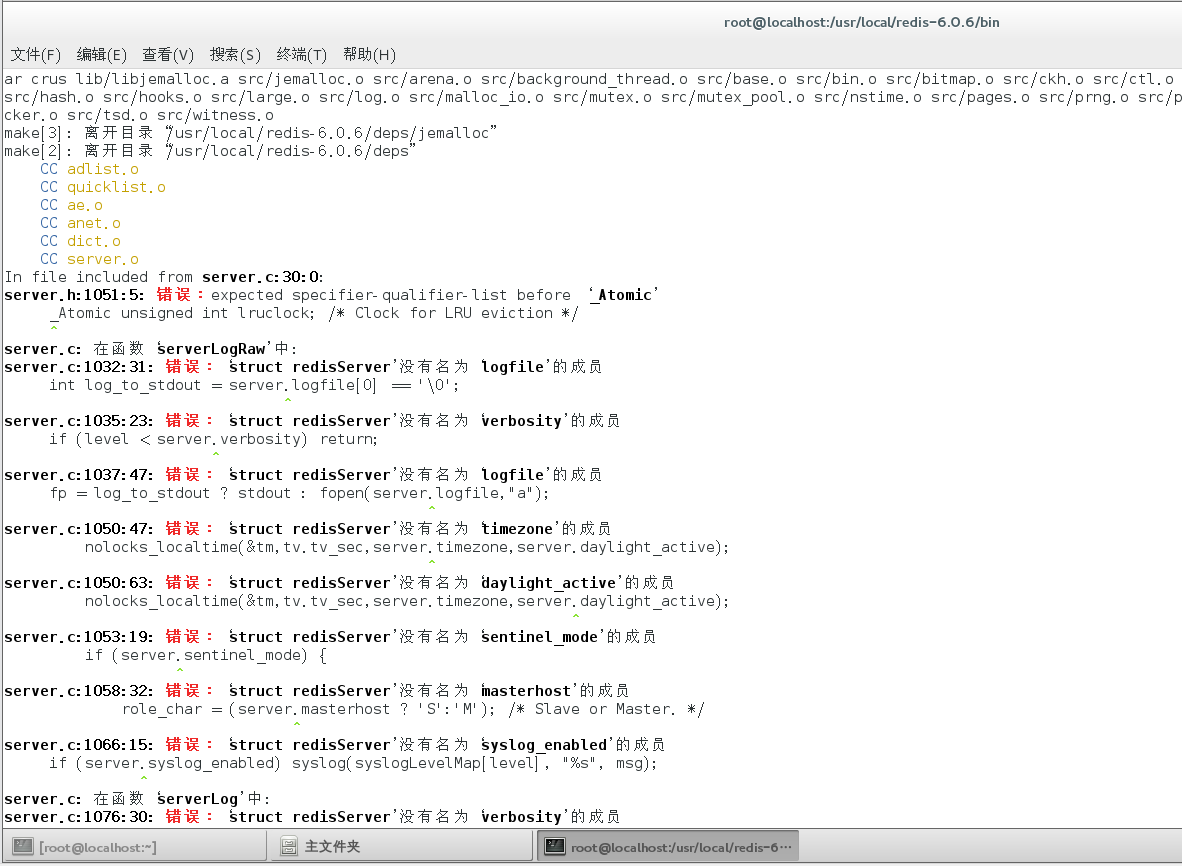Click the 'server.c:1032:31' error line
1182x866 pixels.
[x=303, y=367]
